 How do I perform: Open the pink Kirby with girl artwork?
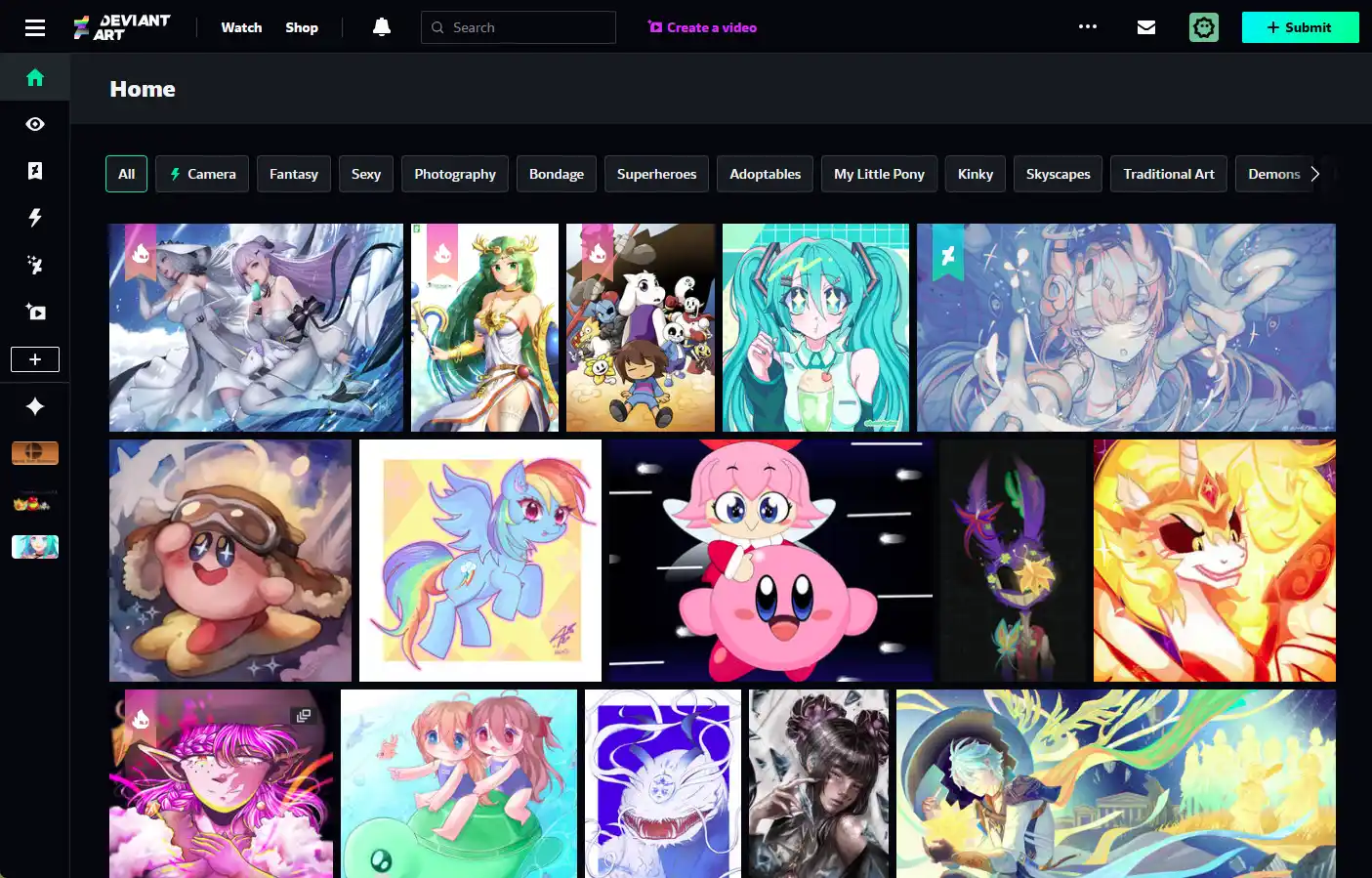(770, 561)
